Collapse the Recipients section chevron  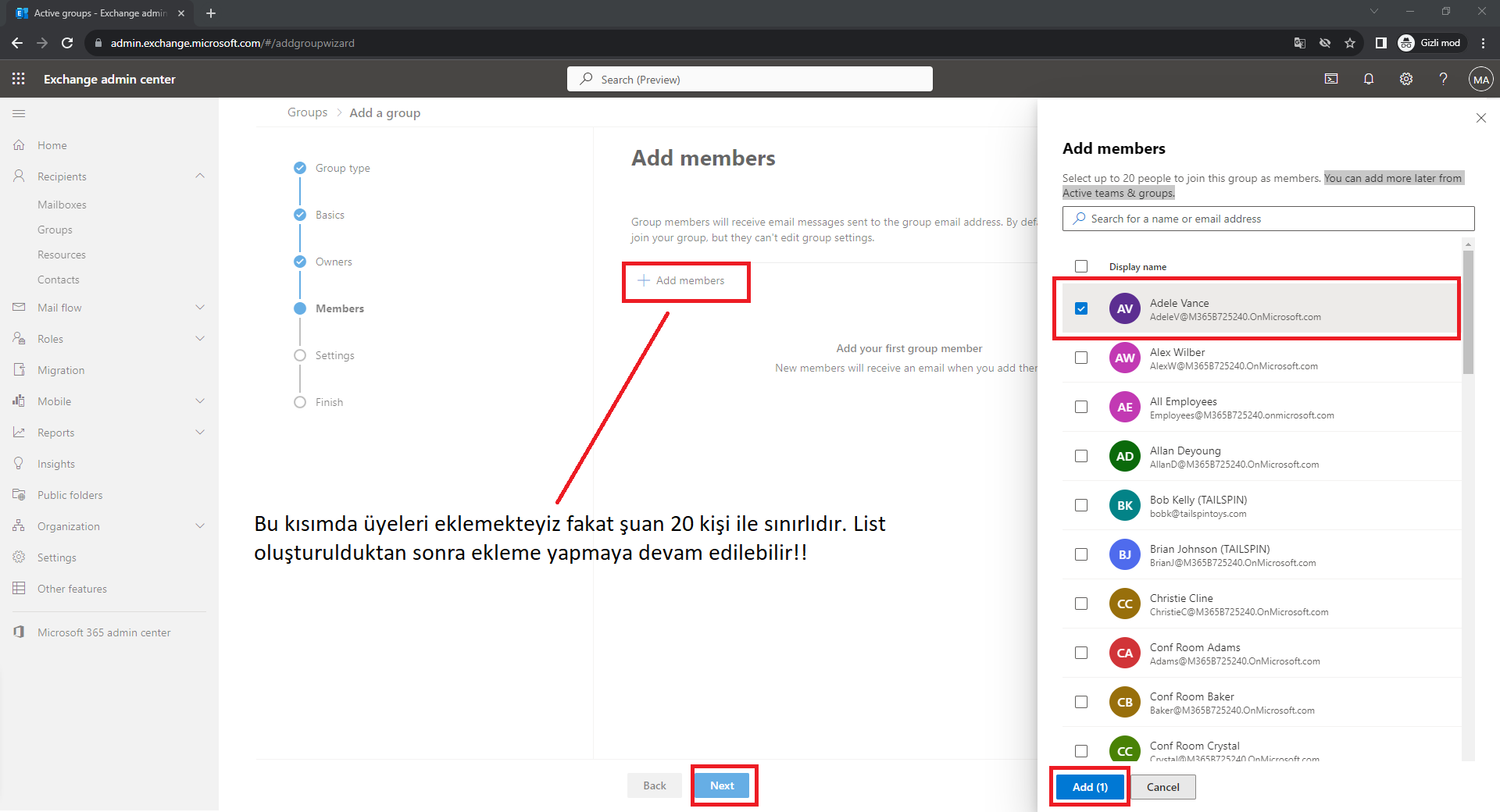200,176
